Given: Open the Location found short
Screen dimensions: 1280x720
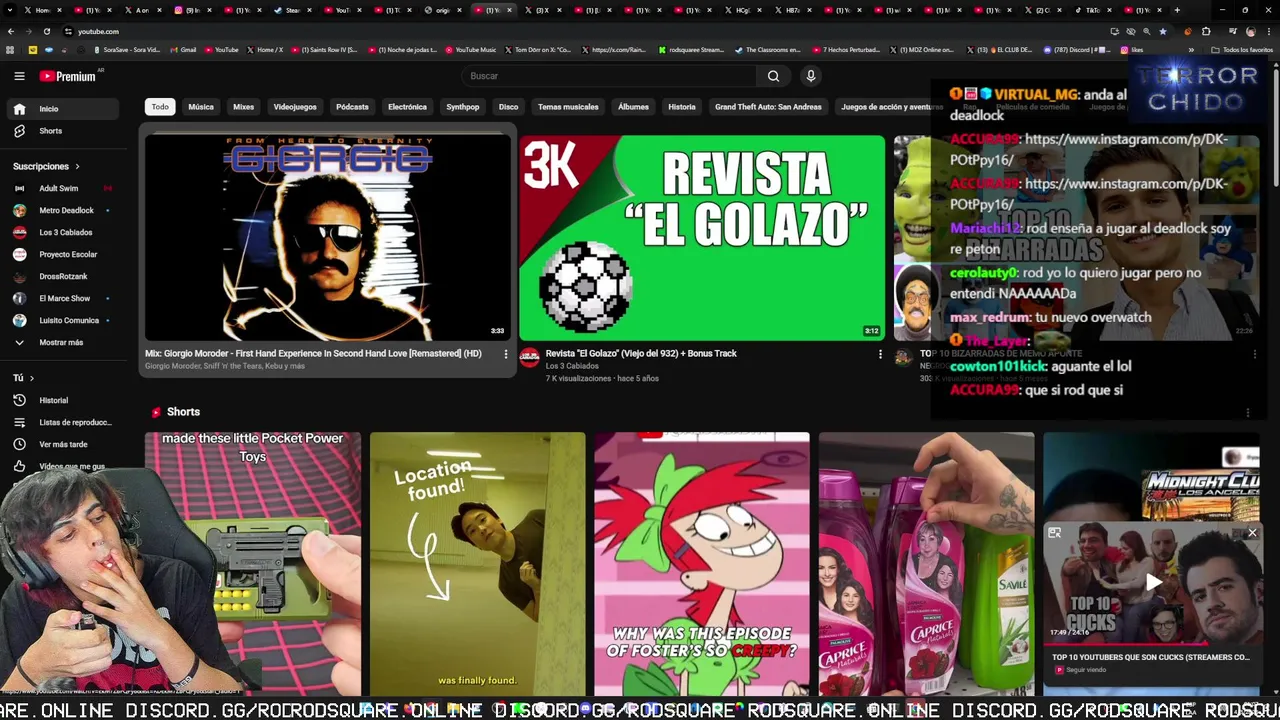Looking at the screenshot, I should coord(477,563).
